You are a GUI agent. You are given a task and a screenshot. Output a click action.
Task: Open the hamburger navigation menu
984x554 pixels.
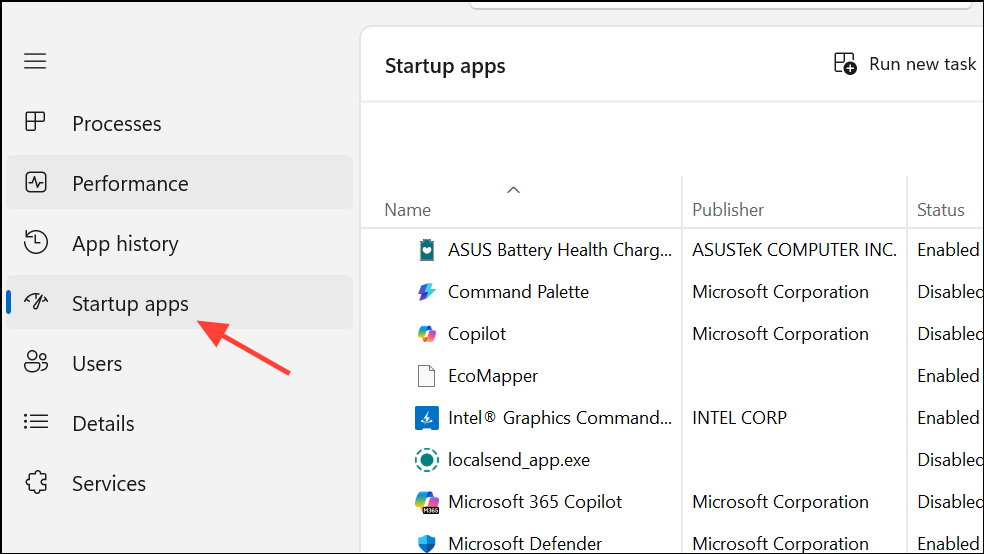click(35, 61)
